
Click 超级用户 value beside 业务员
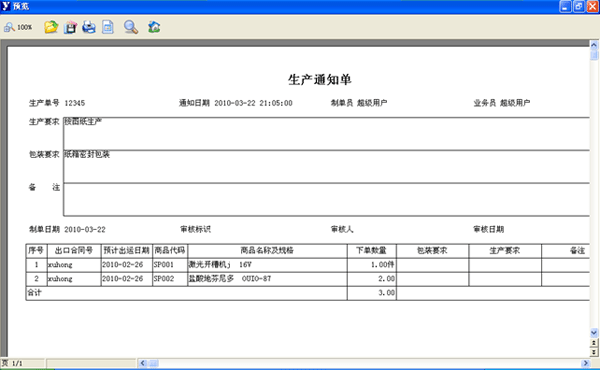tap(515, 103)
